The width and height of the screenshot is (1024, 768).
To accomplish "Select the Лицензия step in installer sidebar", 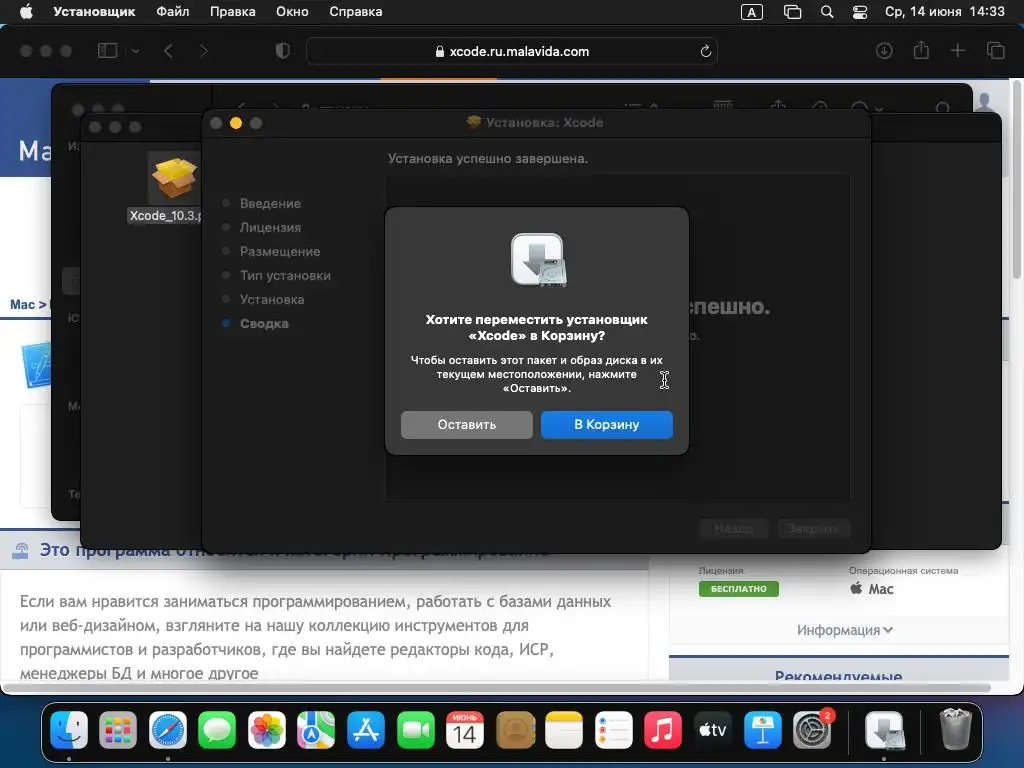I will [x=270, y=227].
